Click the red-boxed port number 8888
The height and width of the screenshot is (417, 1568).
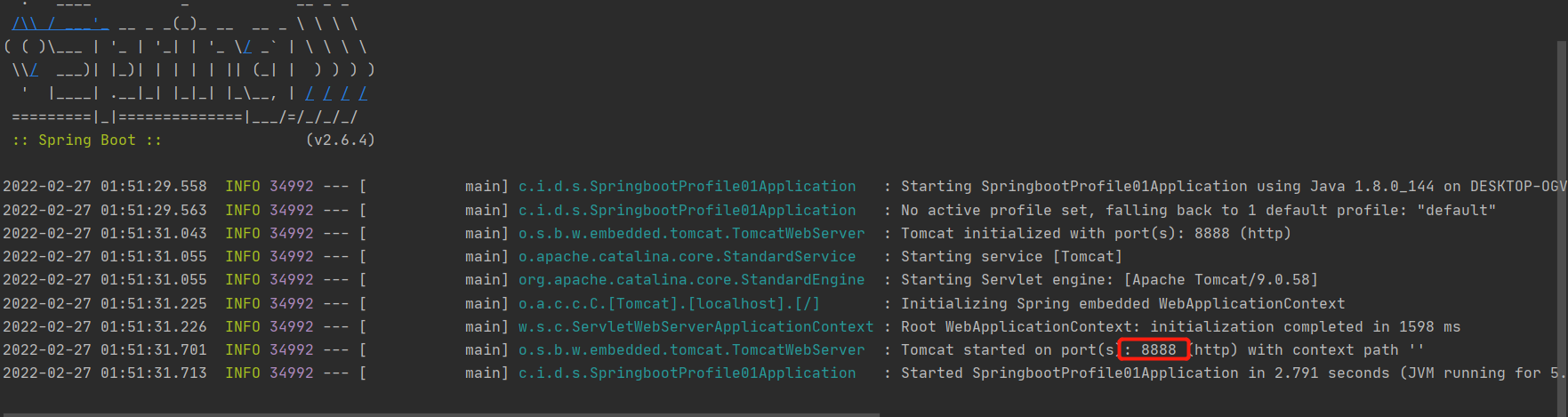coord(1158,349)
